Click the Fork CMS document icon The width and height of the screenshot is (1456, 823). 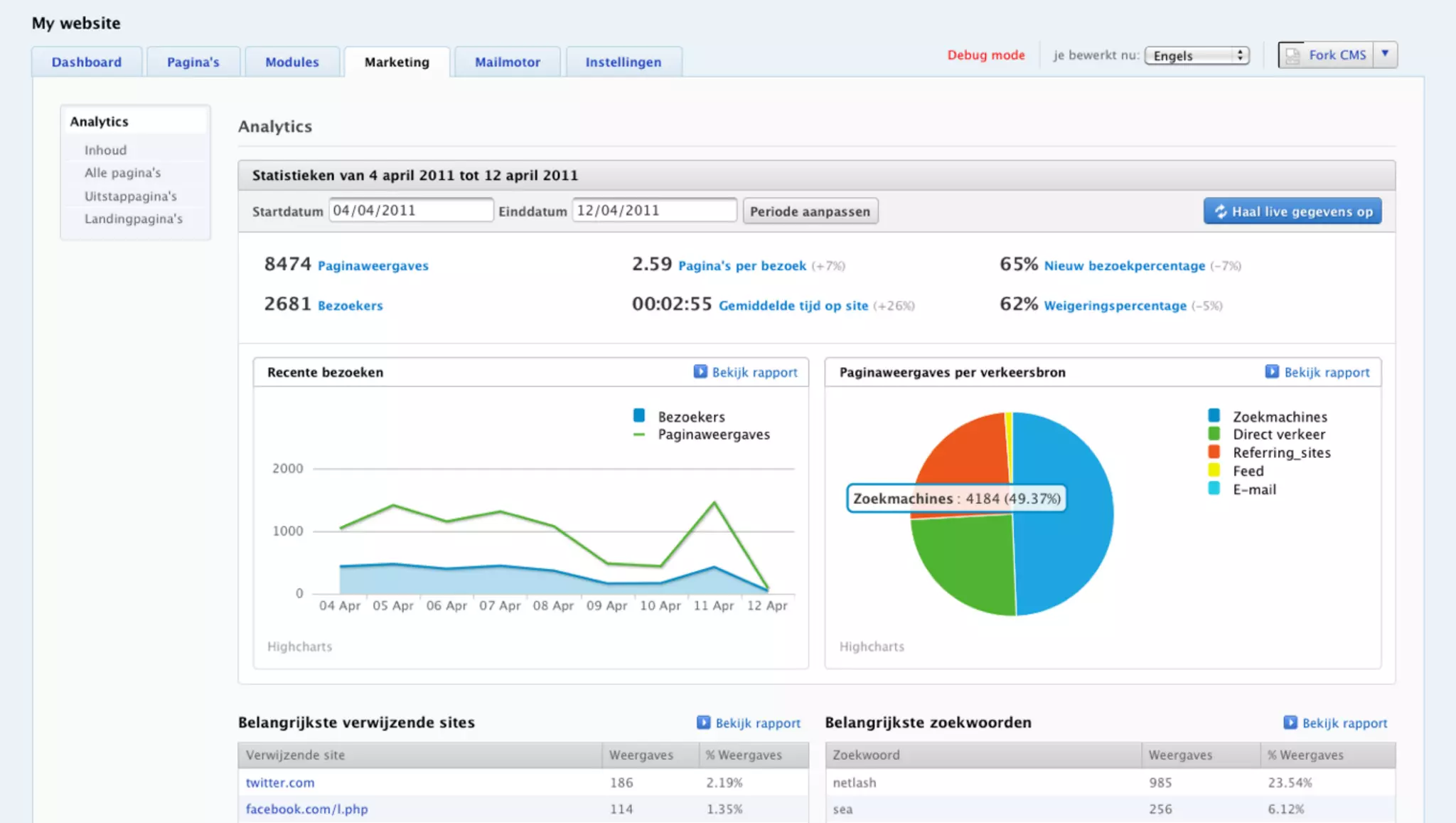(x=1293, y=55)
